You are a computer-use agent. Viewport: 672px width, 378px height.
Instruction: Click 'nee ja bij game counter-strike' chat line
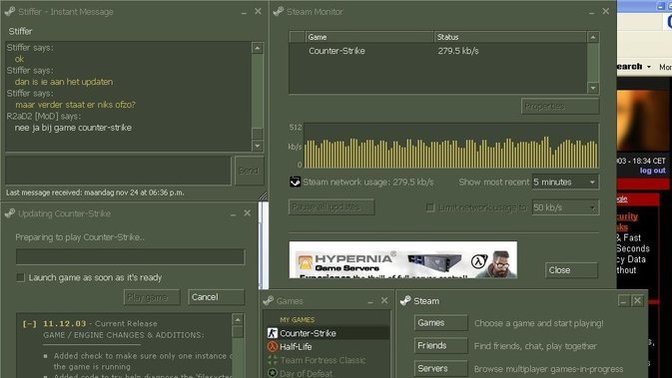tap(73, 128)
